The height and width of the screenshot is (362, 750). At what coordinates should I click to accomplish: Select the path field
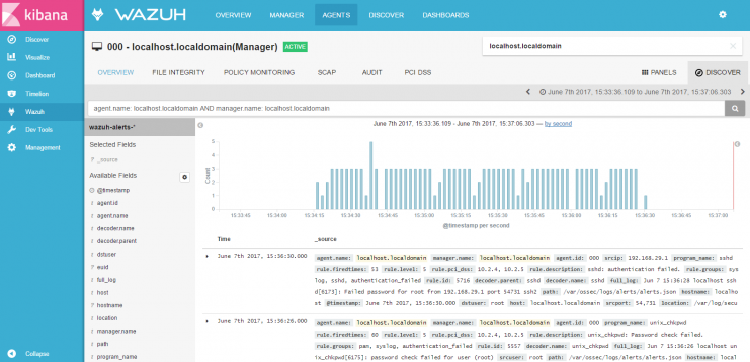(102, 344)
